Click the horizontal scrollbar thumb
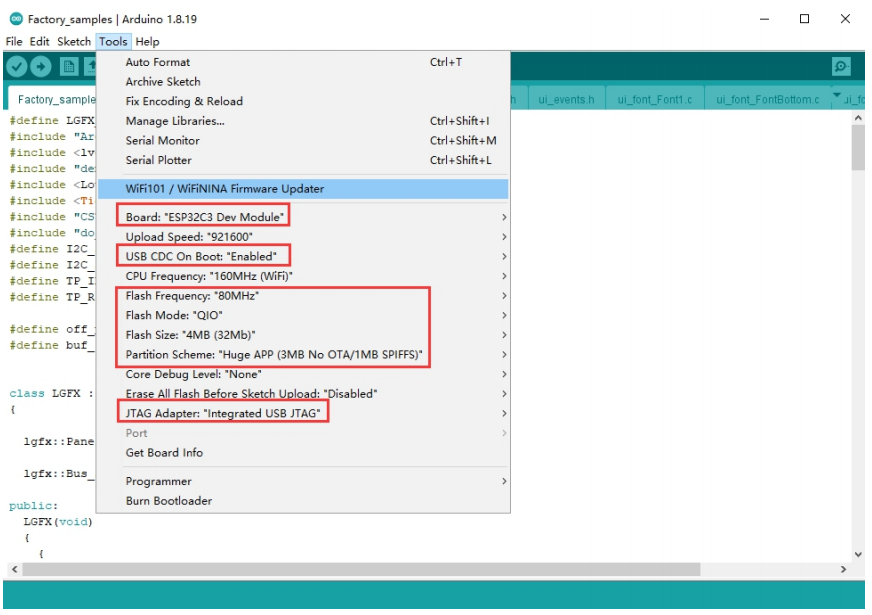This screenshot has height=615, width=872. point(361,569)
